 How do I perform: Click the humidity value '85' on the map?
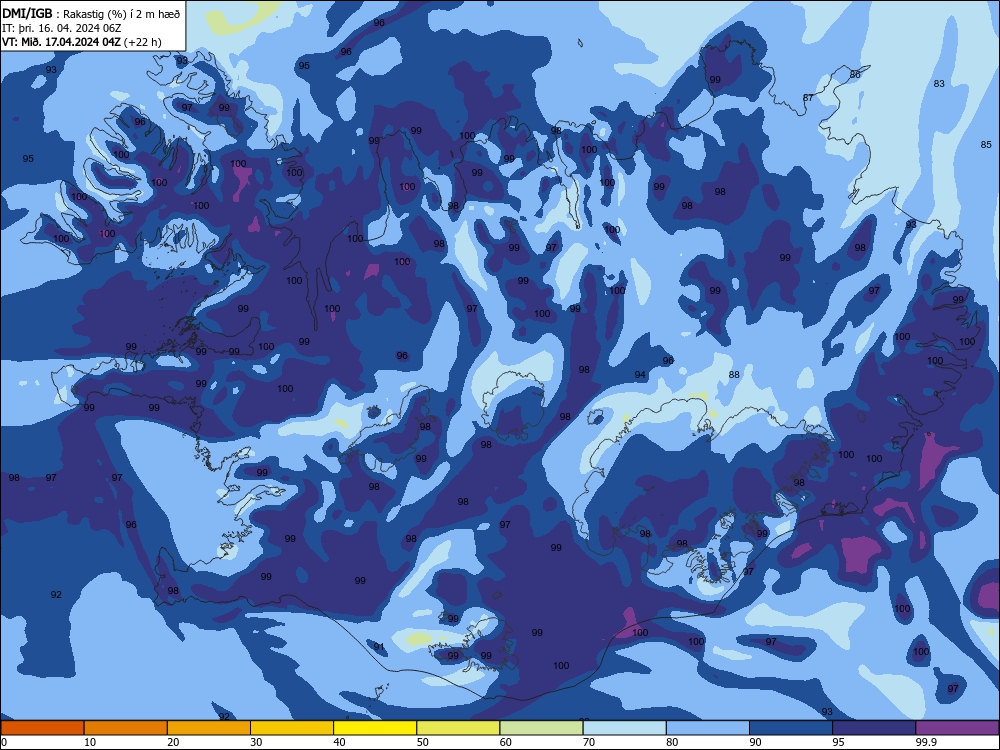[x=986, y=145]
